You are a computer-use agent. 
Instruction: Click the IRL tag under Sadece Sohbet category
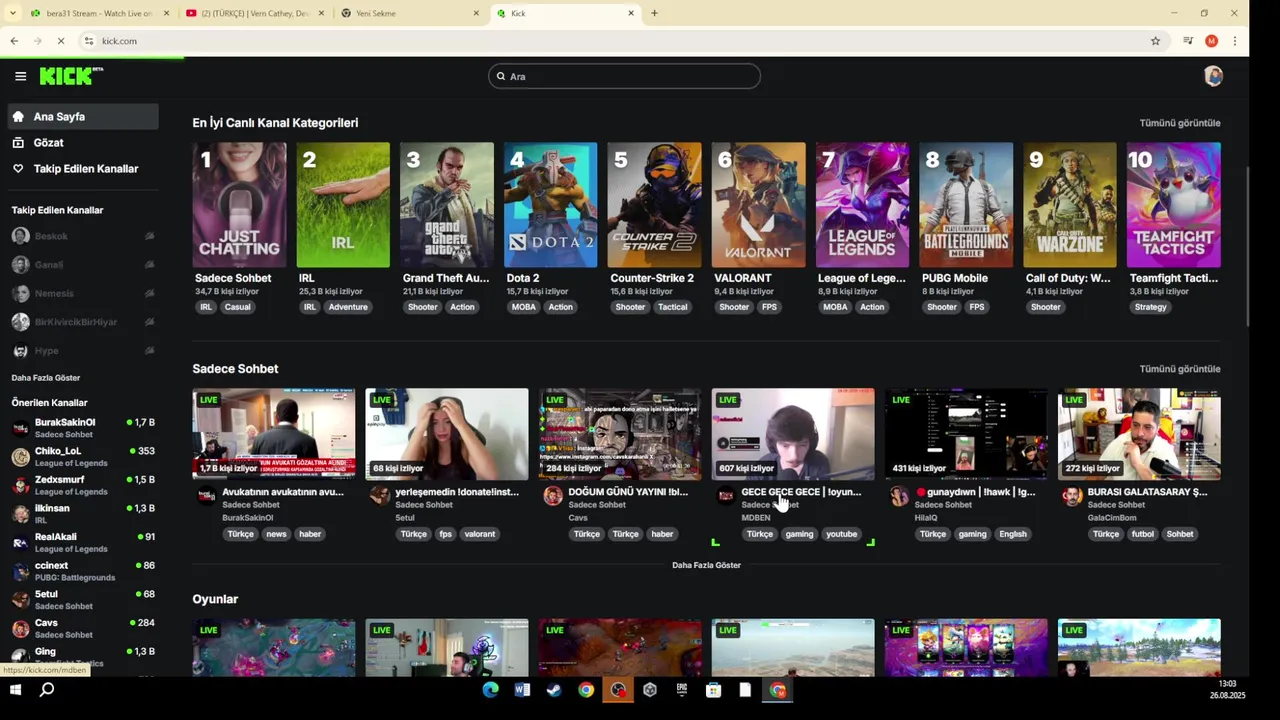point(206,307)
